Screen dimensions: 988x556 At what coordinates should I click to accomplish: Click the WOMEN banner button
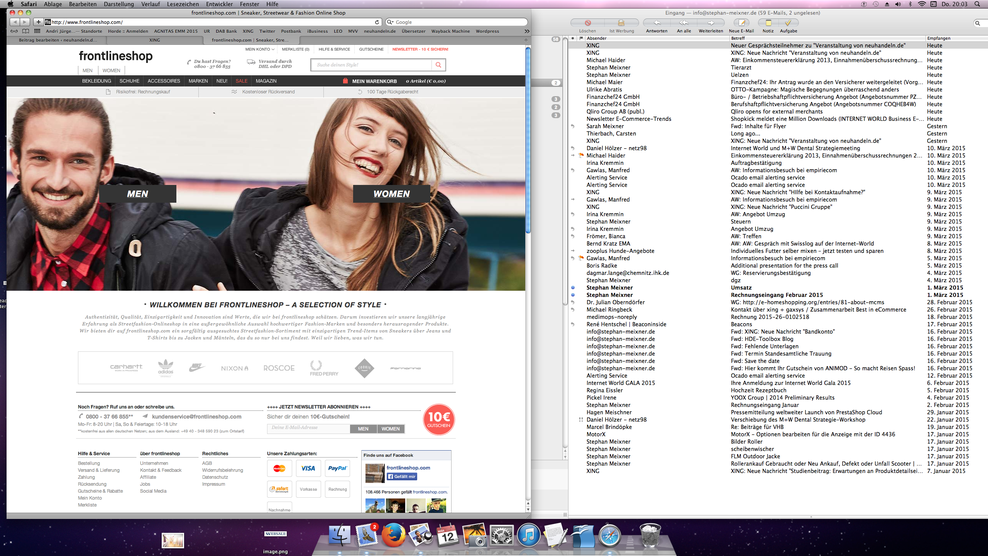pyautogui.click(x=391, y=194)
